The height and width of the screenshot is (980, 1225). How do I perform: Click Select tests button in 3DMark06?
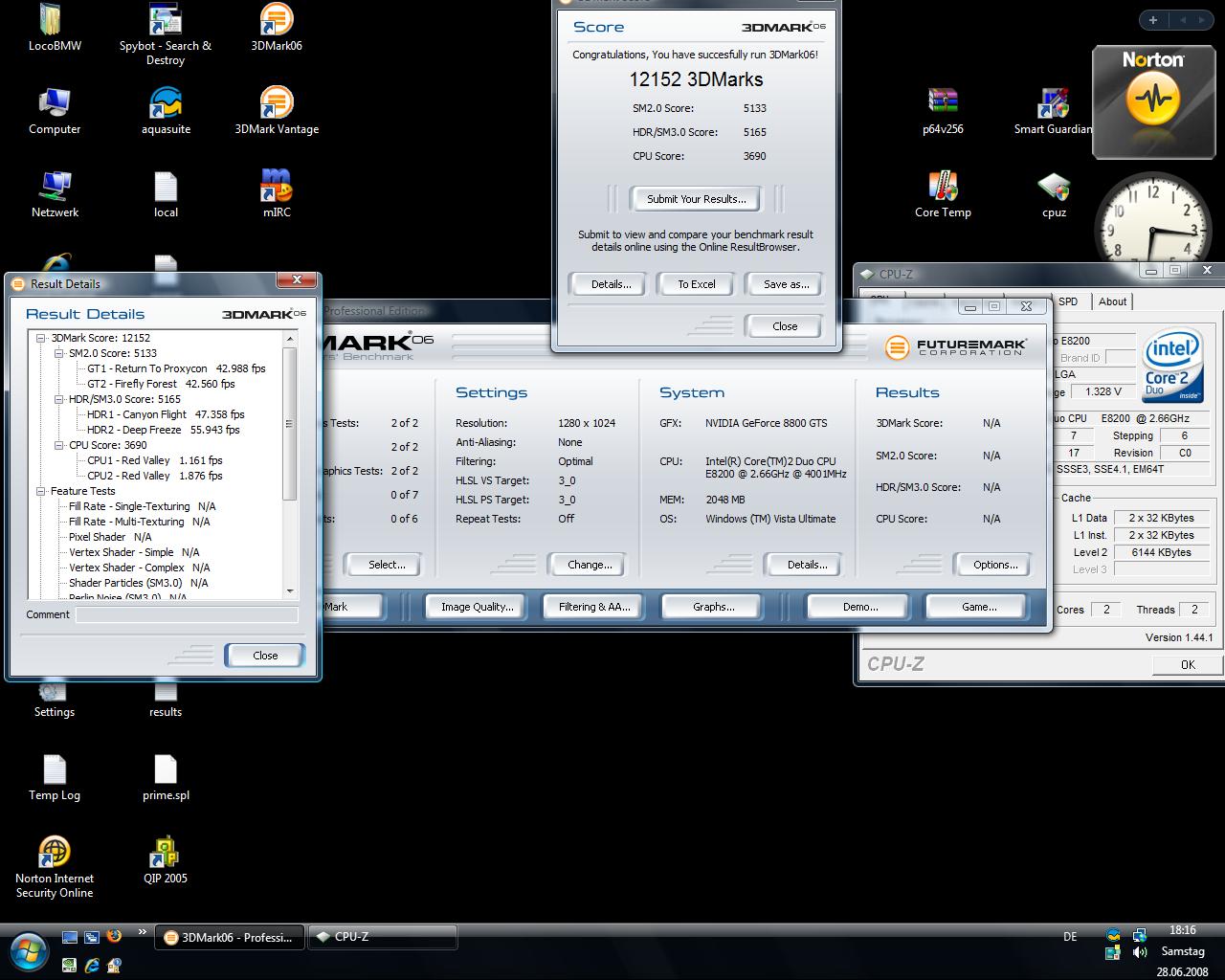(387, 565)
